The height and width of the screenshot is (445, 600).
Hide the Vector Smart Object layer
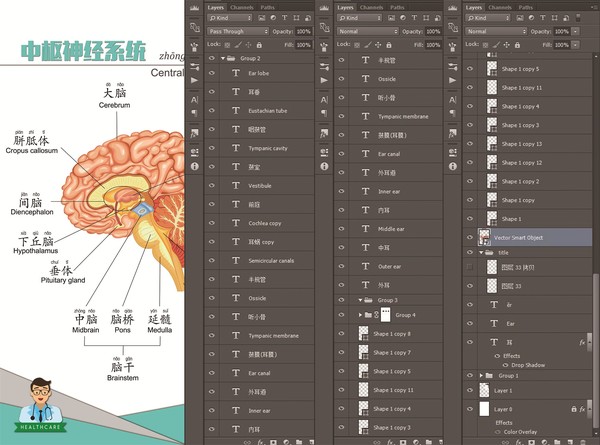tap(470, 238)
